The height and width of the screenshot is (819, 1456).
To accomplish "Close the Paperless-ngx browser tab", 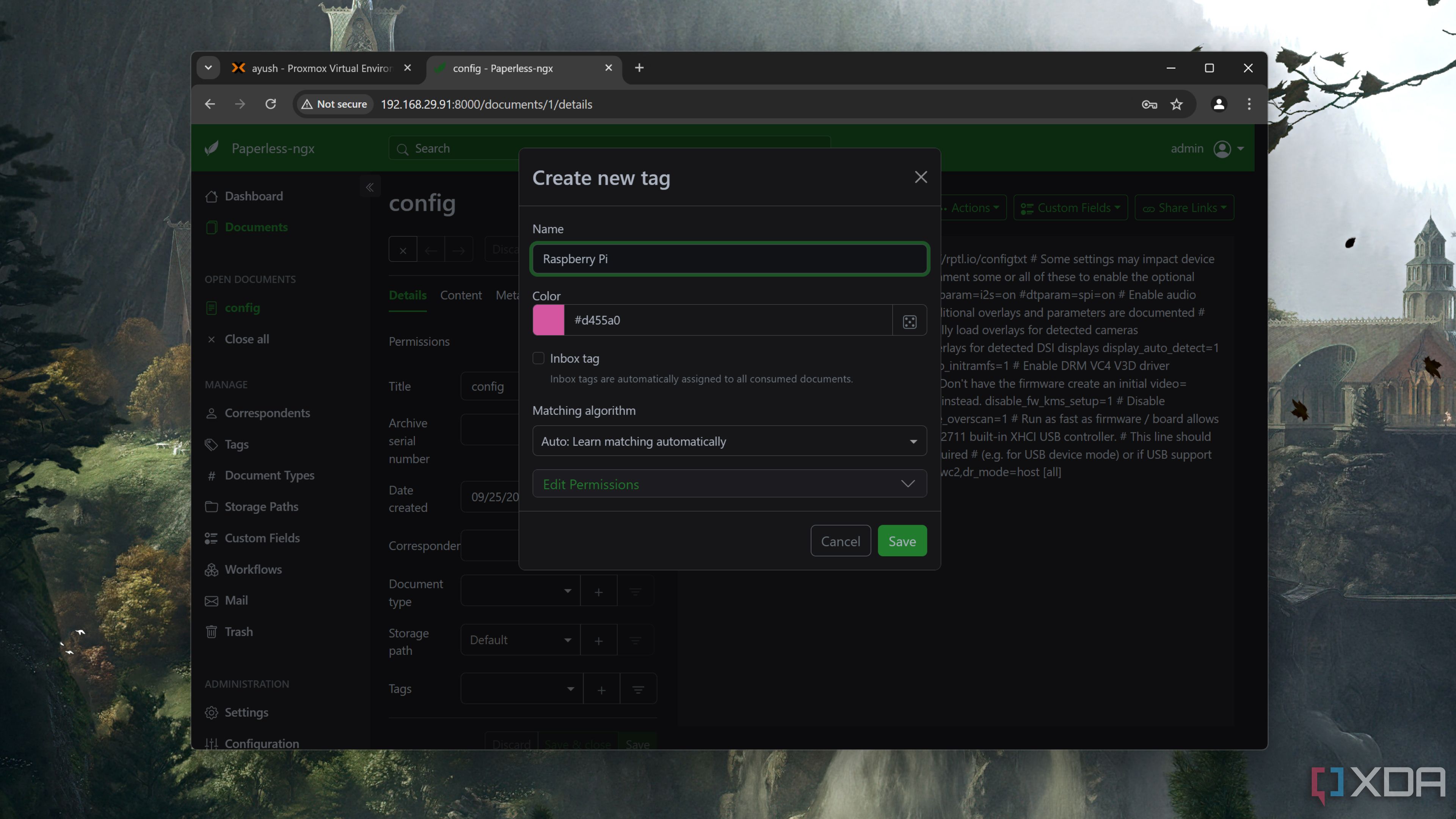I will (608, 68).
